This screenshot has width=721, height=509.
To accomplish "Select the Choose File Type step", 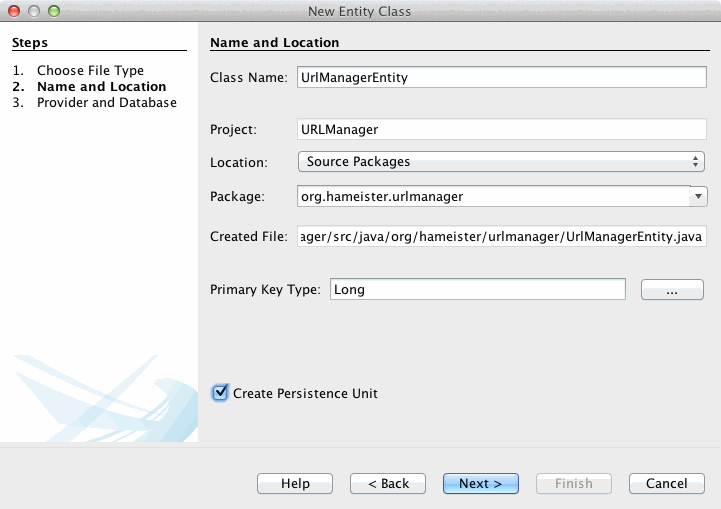I will point(90,71).
